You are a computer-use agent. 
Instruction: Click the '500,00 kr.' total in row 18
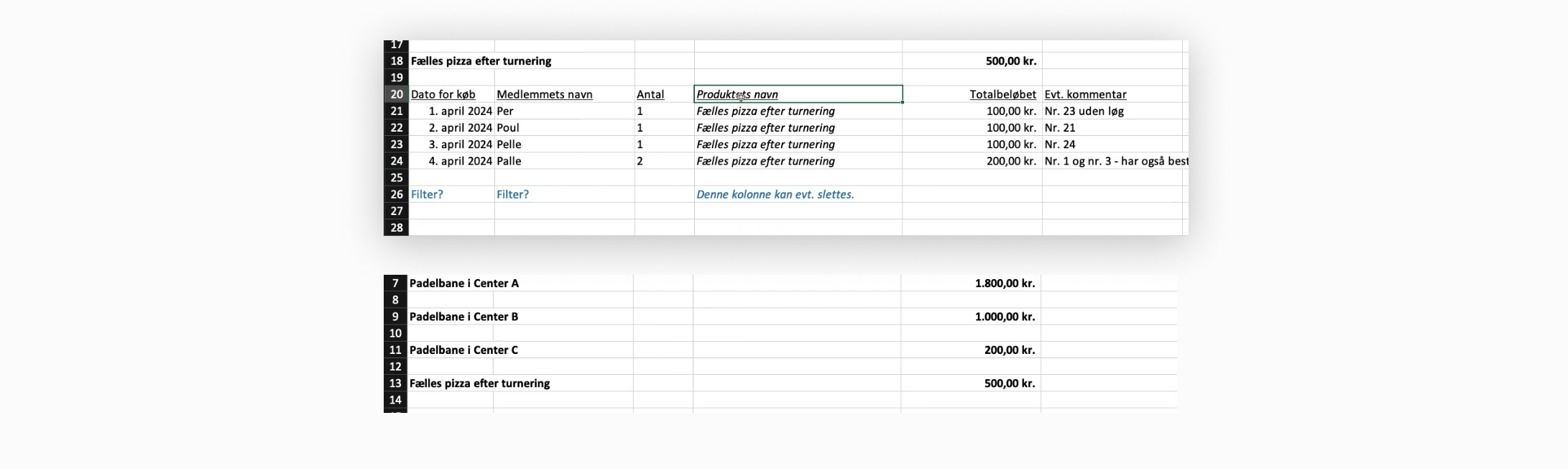(1011, 61)
